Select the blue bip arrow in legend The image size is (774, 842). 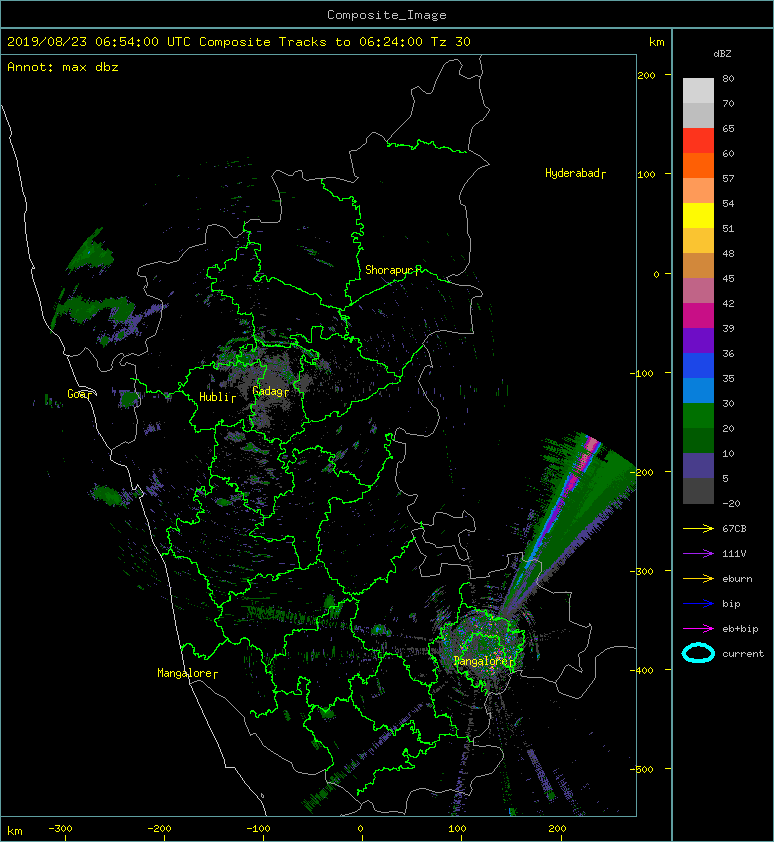click(698, 604)
